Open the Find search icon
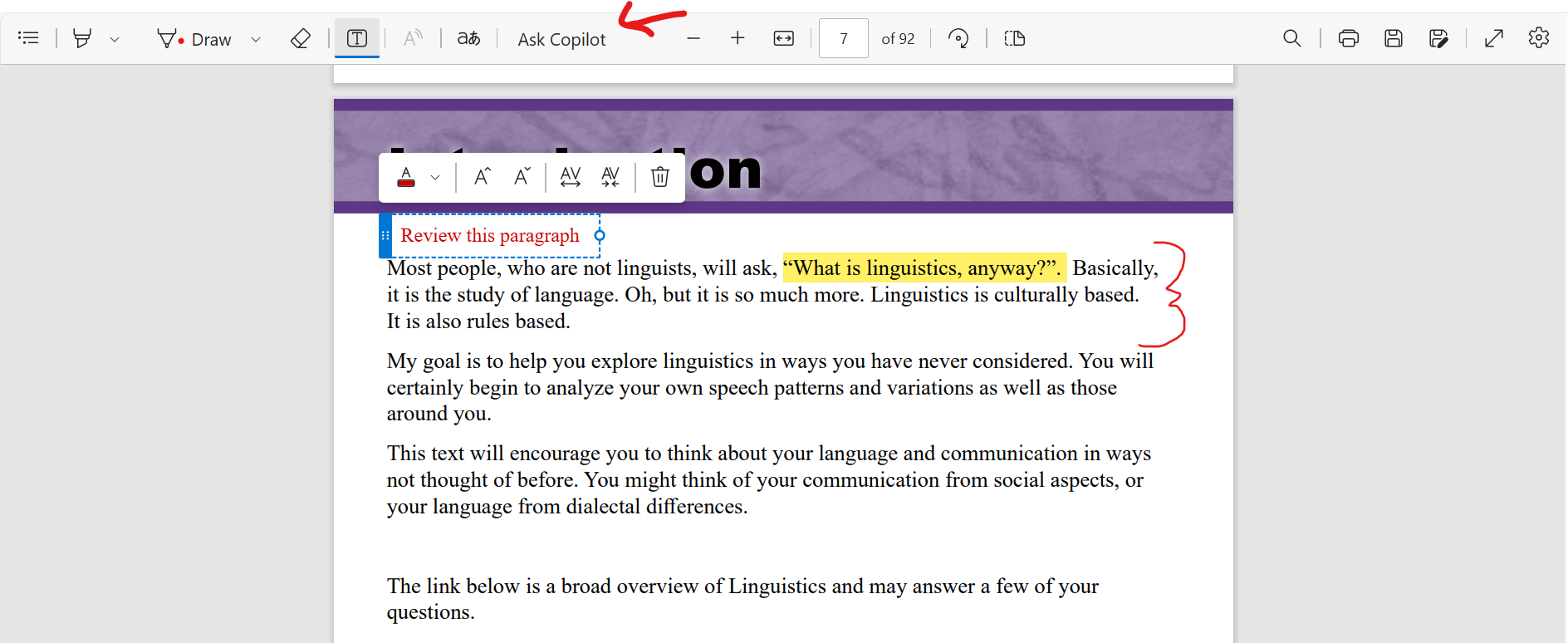The width and height of the screenshot is (1568, 643). (1291, 38)
